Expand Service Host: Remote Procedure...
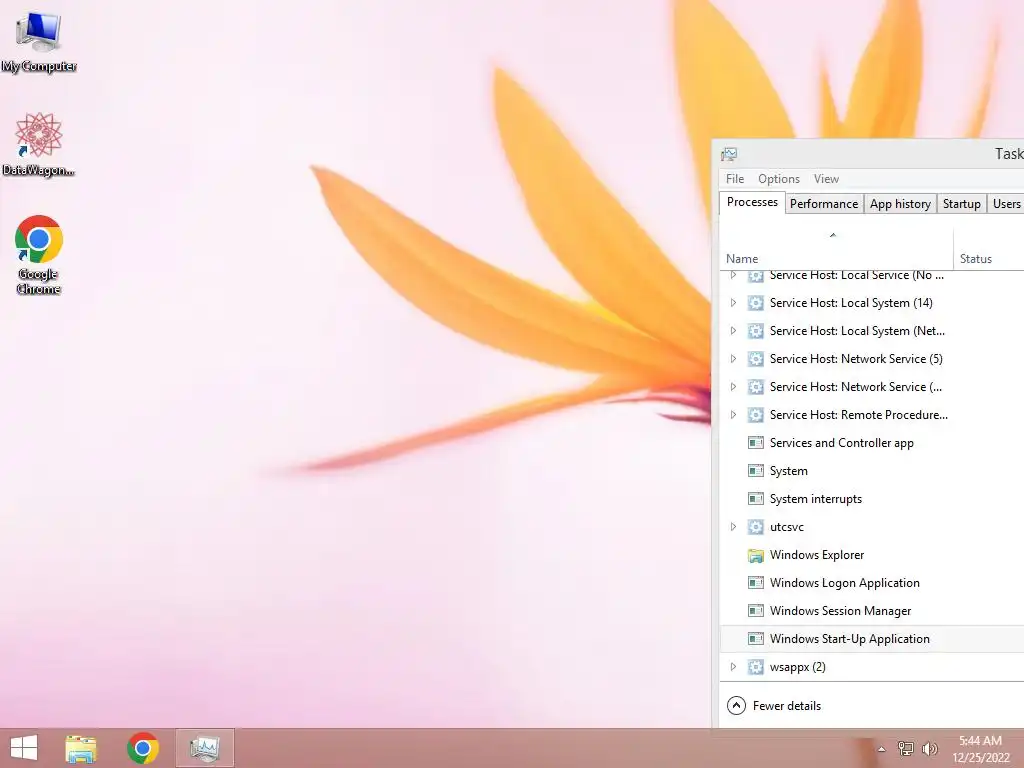Image resolution: width=1024 pixels, height=768 pixels. pos(733,415)
